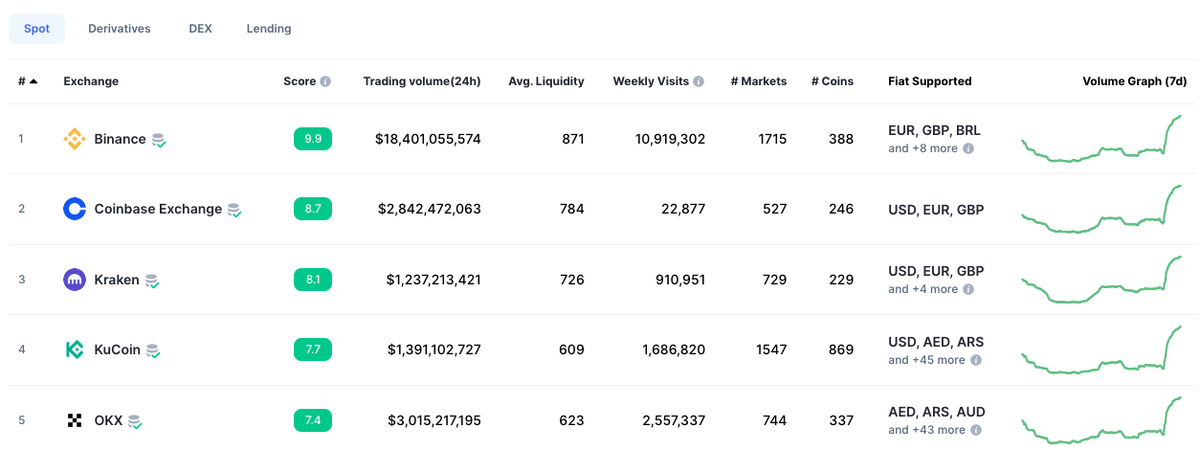The width and height of the screenshot is (1200, 451).
Task: Click KuCoin's $1,391,102,727 trading volume
Action: click(x=434, y=350)
